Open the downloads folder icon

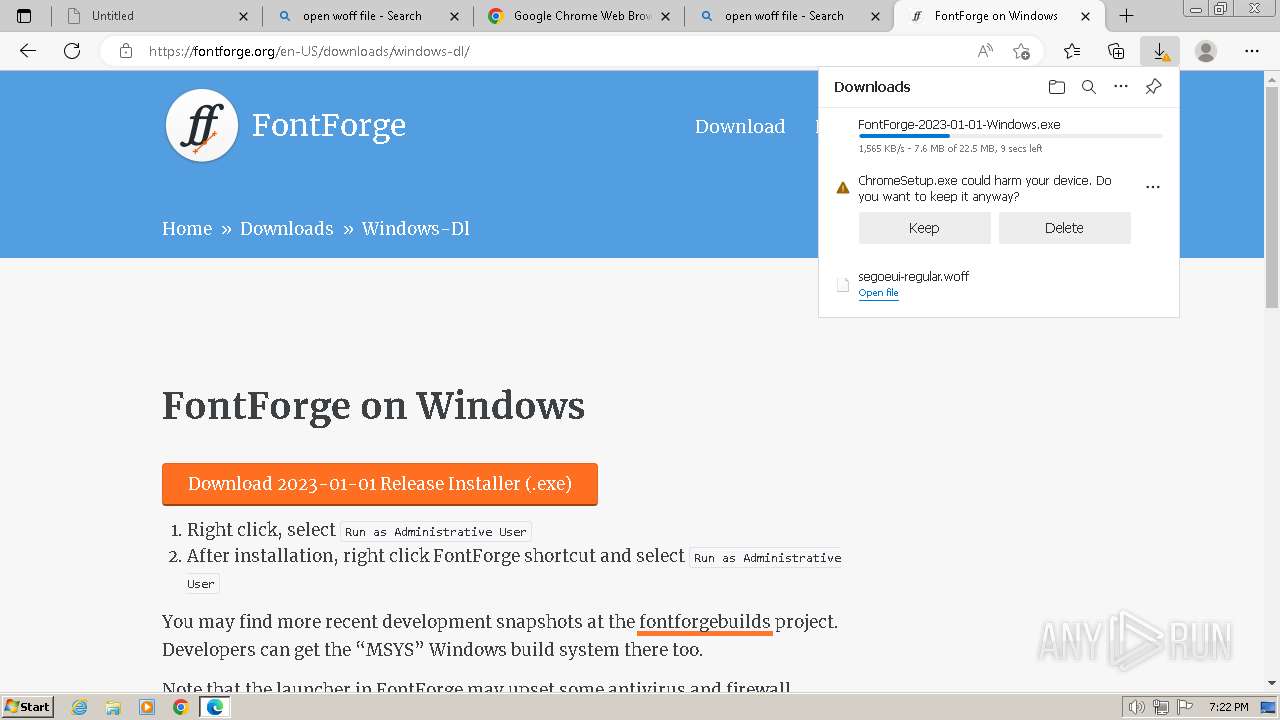click(x=1057, y=87)
